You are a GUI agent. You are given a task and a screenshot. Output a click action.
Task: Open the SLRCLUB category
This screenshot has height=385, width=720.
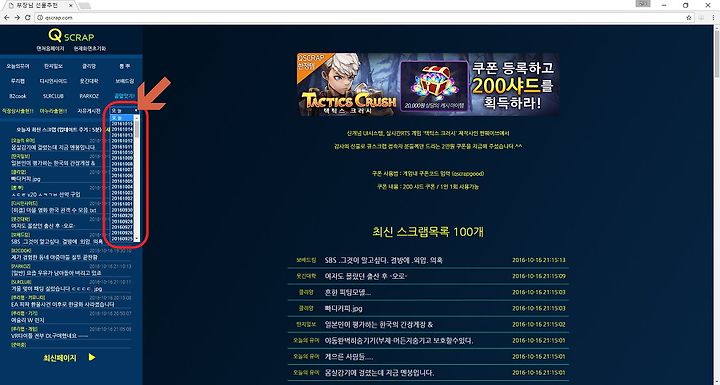coord(53,96)
